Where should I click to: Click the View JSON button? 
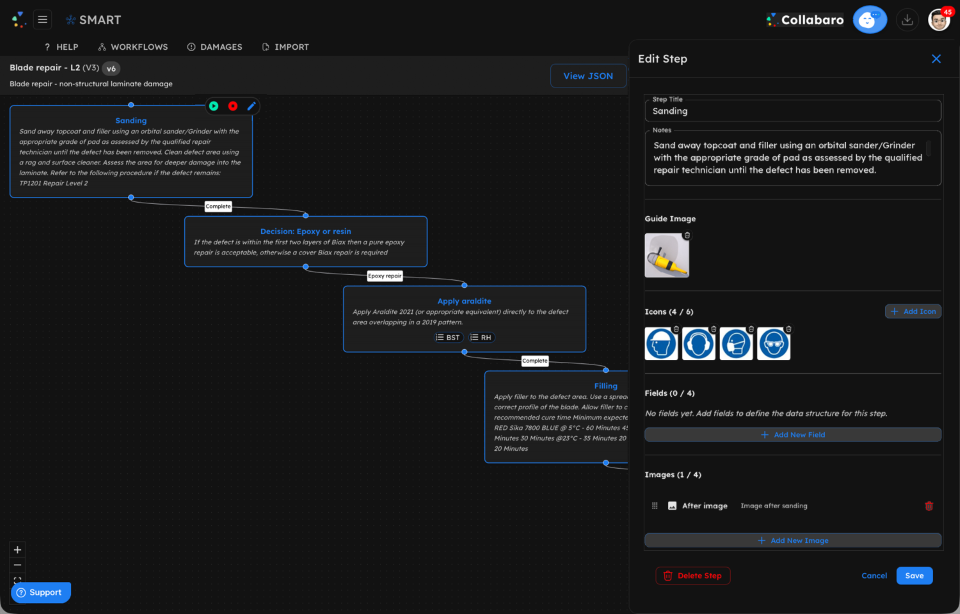coord(588,75)
